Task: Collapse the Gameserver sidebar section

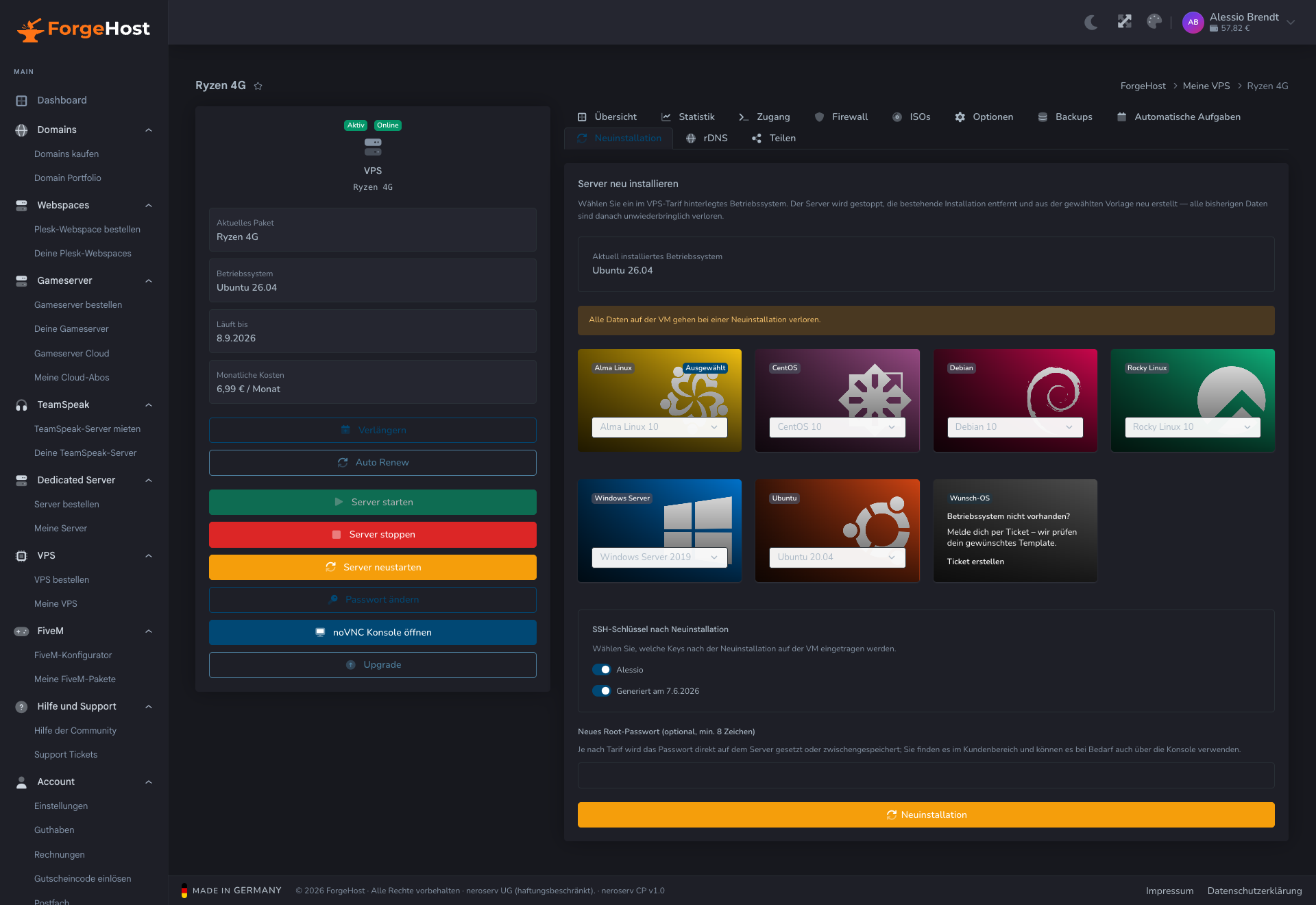Action: [x=149, y=281]
